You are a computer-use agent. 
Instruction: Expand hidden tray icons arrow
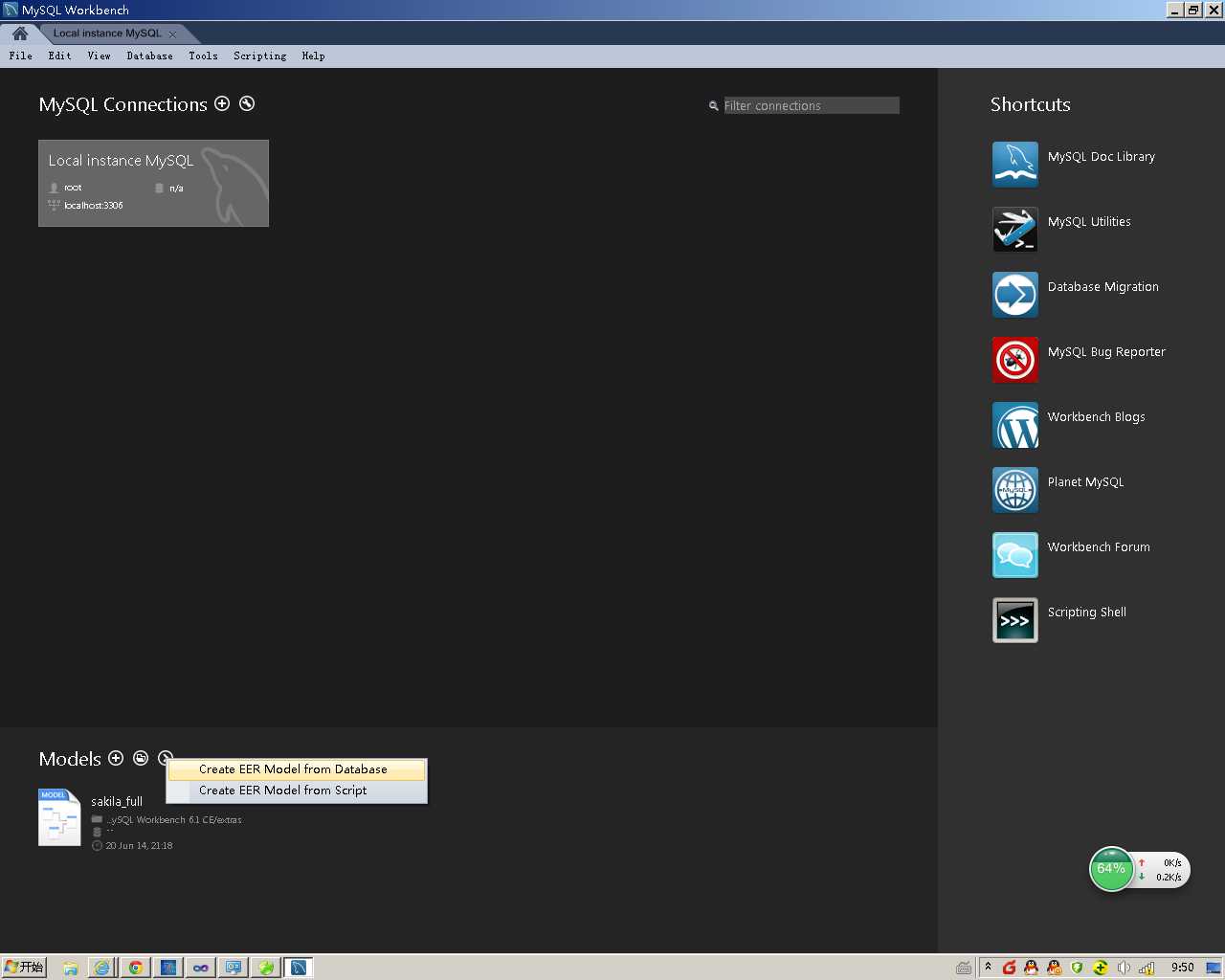pyautogui.click(x=989, y=967)
